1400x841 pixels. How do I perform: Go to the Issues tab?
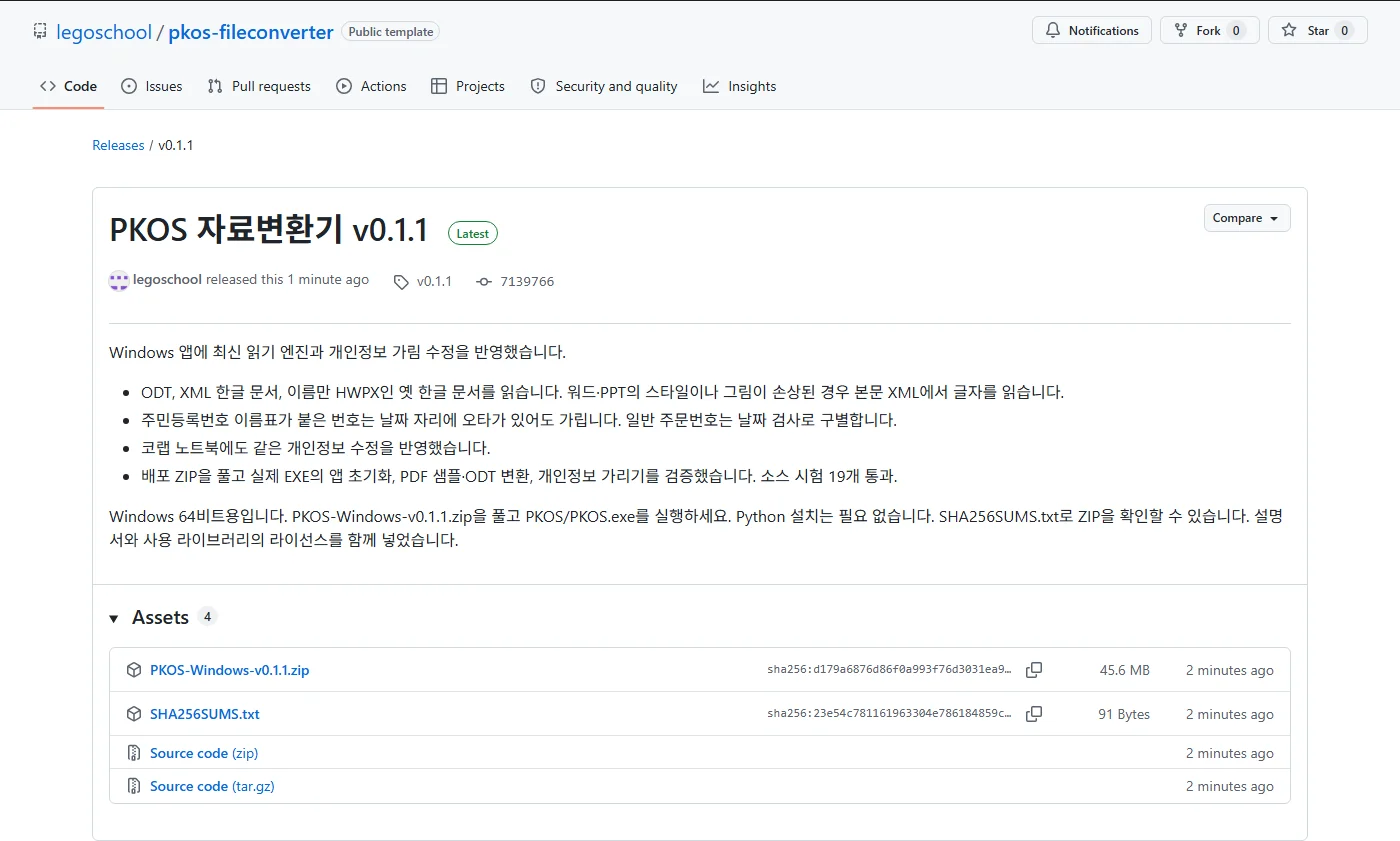(151, 86)
